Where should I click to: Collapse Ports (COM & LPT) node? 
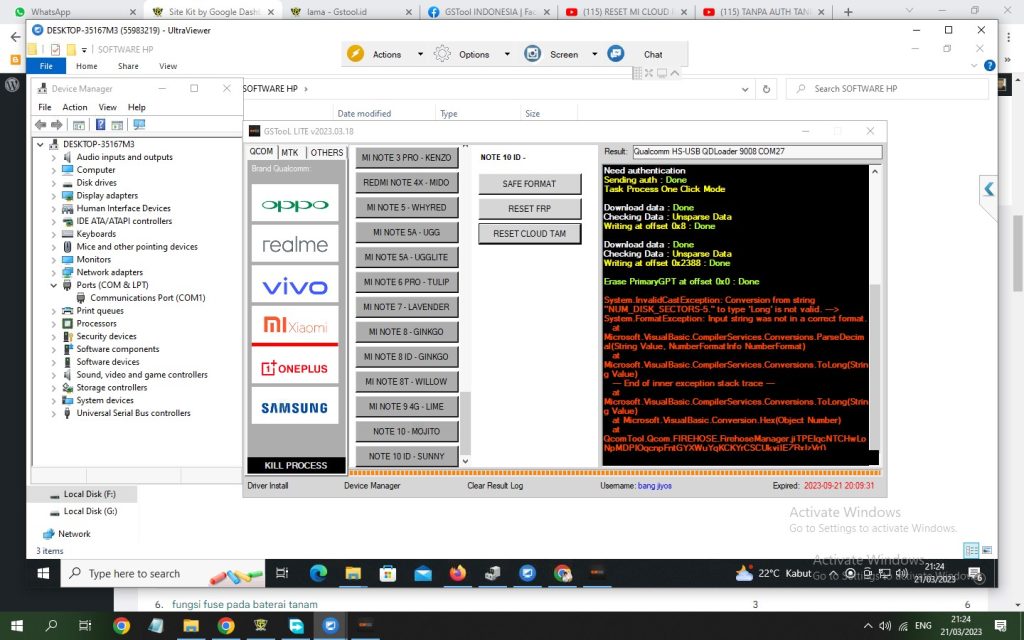[x=54, y=285]
